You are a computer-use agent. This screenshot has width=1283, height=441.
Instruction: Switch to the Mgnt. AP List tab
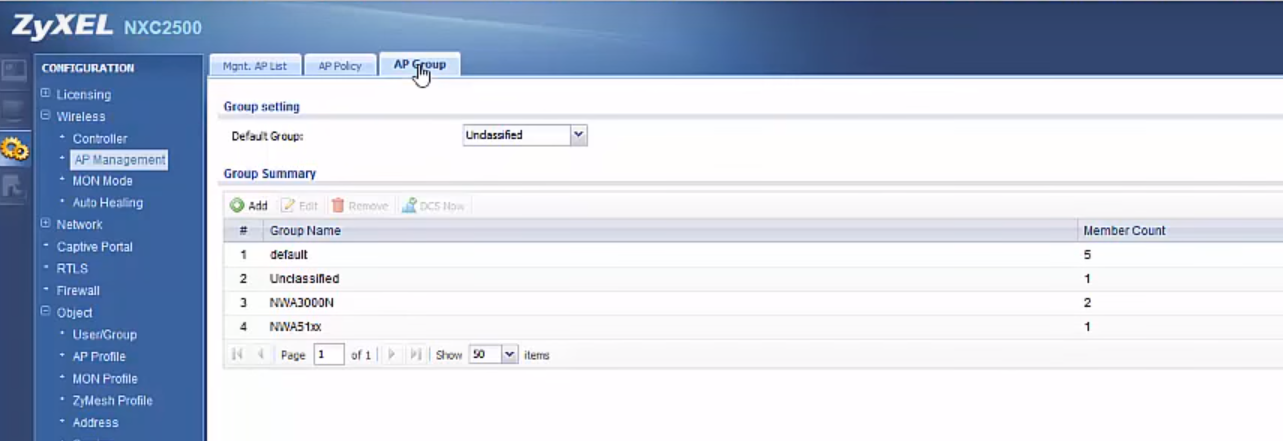click(x=253, y=66)
